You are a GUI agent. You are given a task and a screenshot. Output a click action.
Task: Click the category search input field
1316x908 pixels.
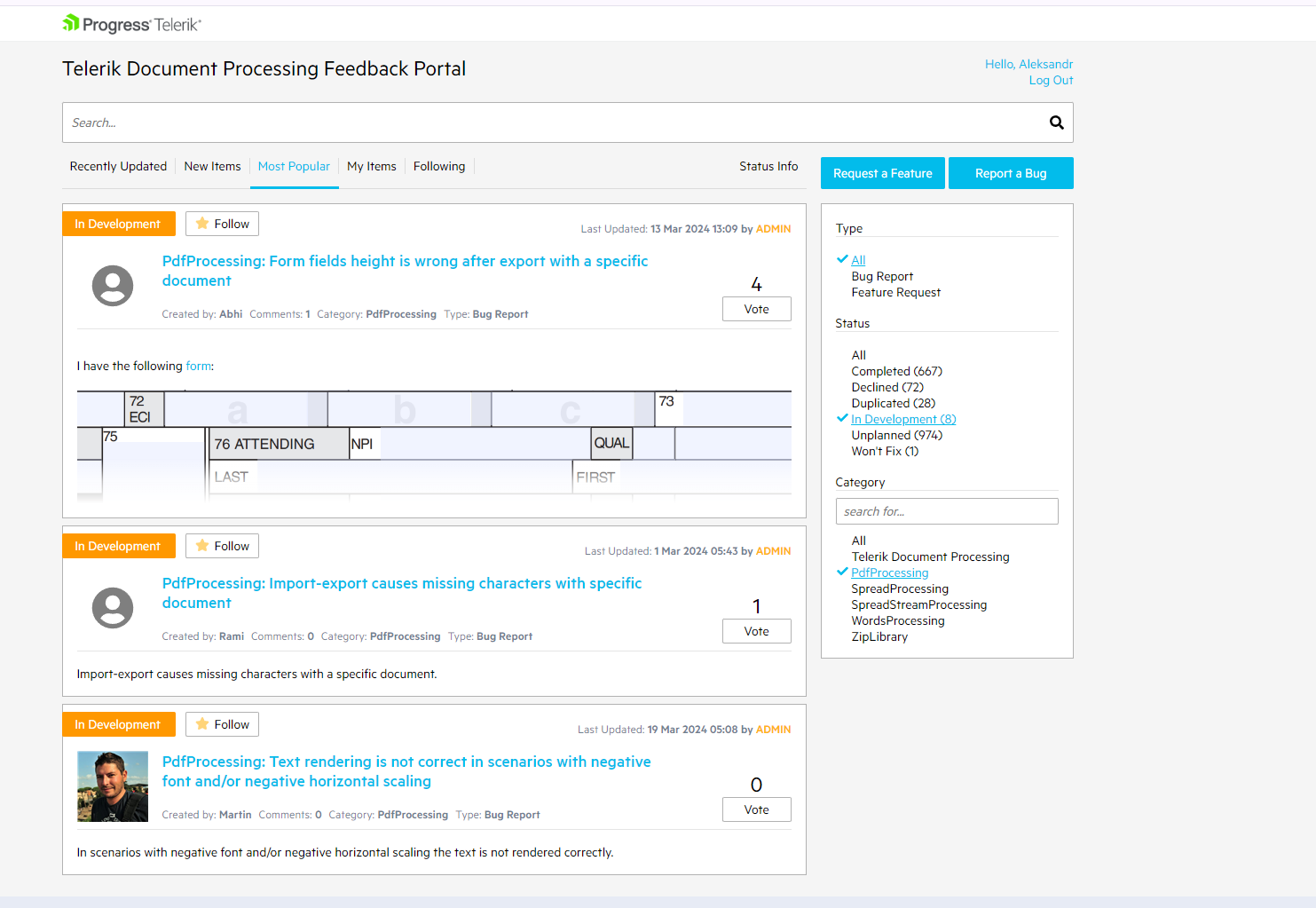(947, 511)
